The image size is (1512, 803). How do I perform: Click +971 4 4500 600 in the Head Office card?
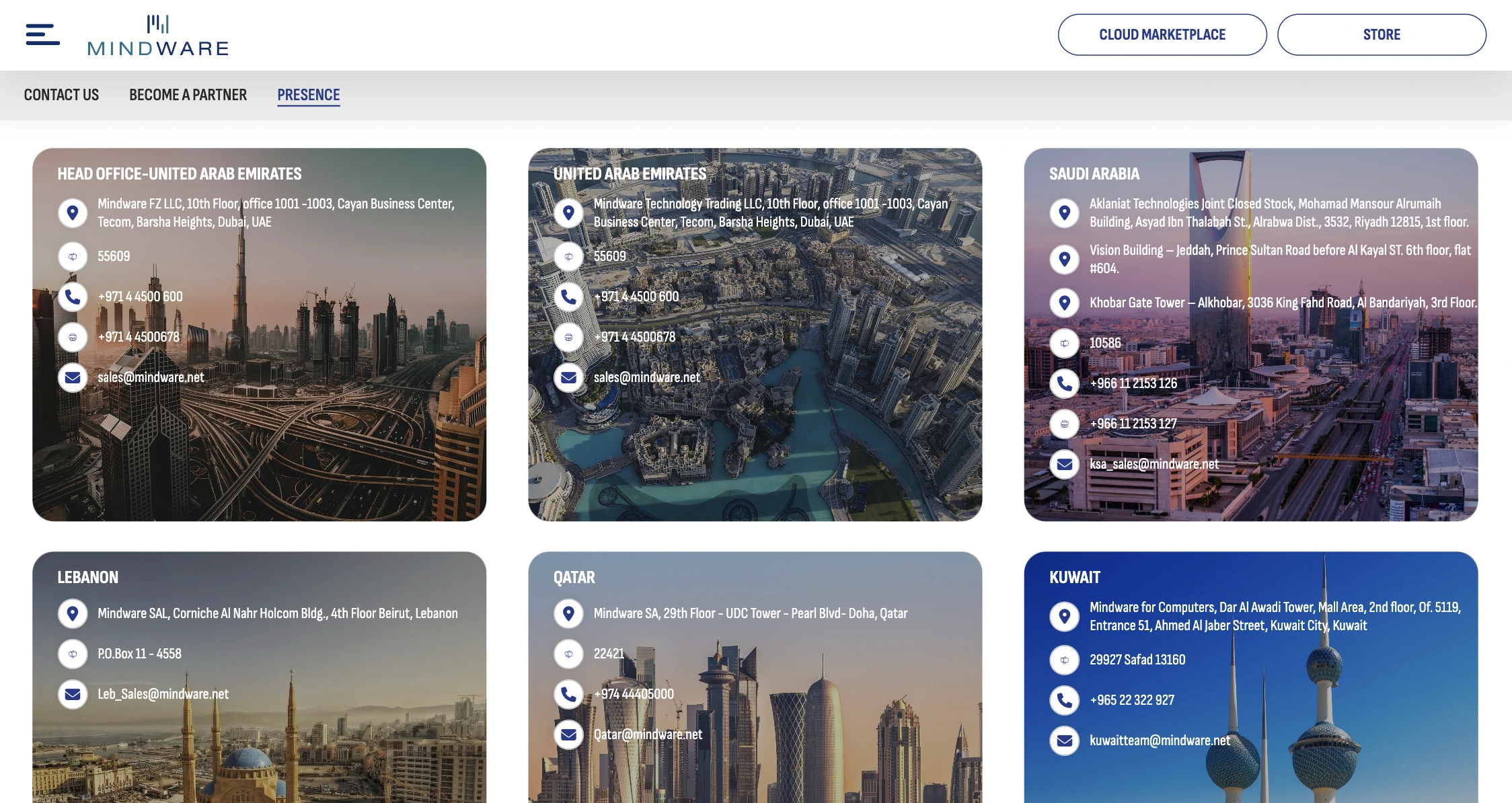click(x=140, y=297)
